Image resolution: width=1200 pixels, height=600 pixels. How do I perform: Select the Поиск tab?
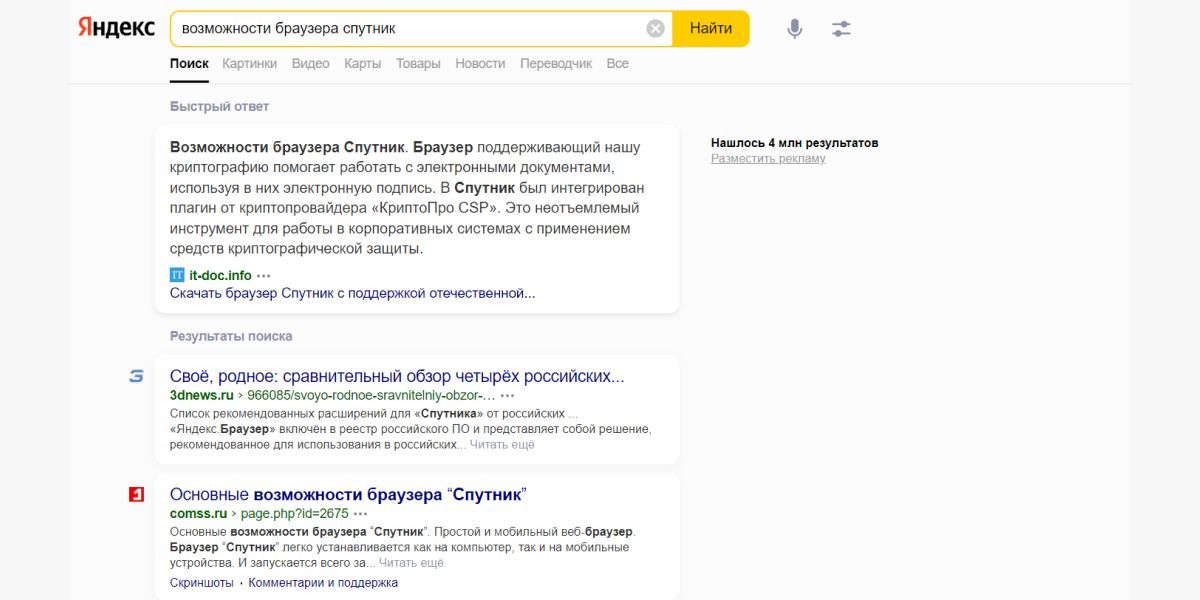(189, 63)
